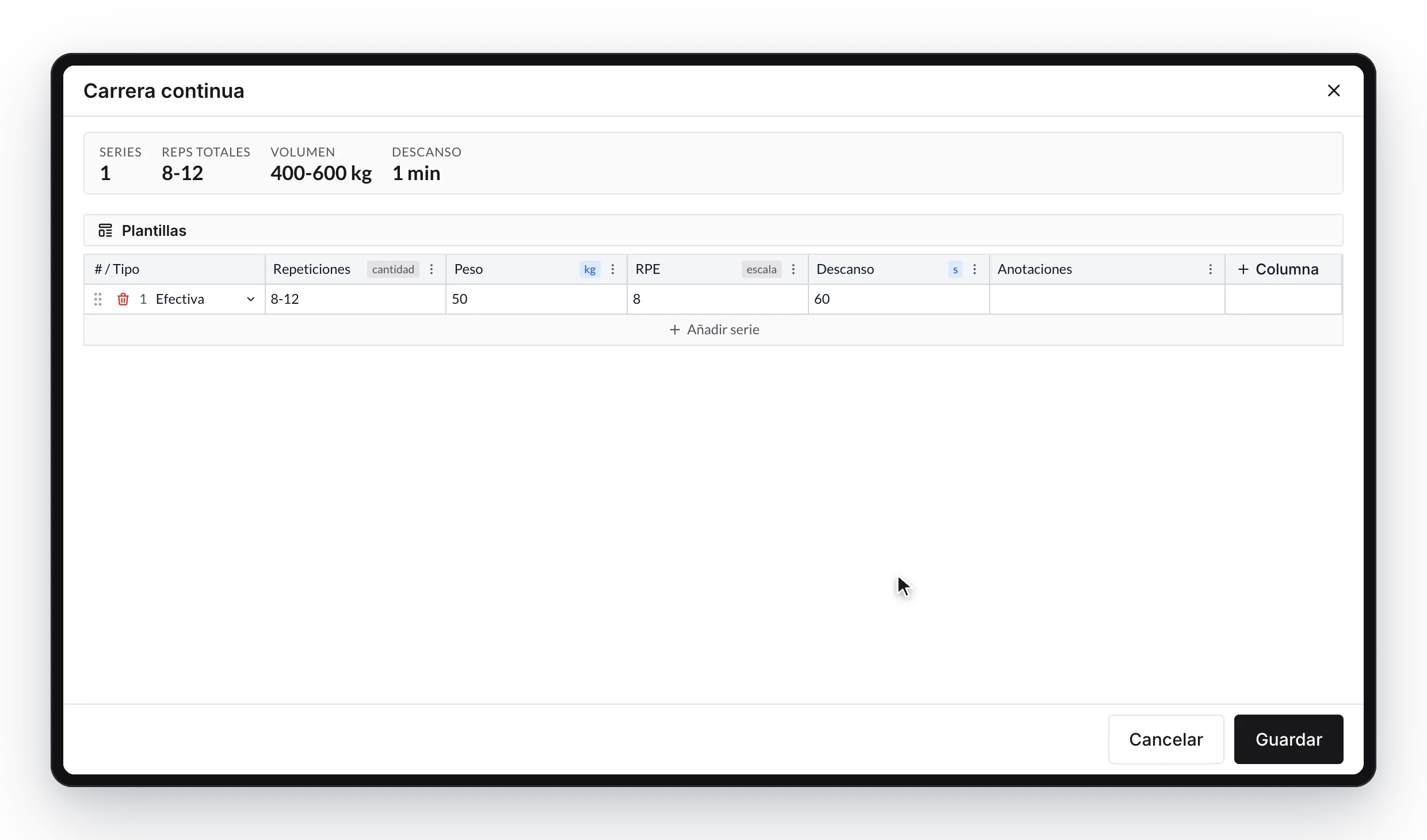The image size is (1427, 840).
Task: Click the empty Anotaciones cell
Action: [x=1107, y=299]
